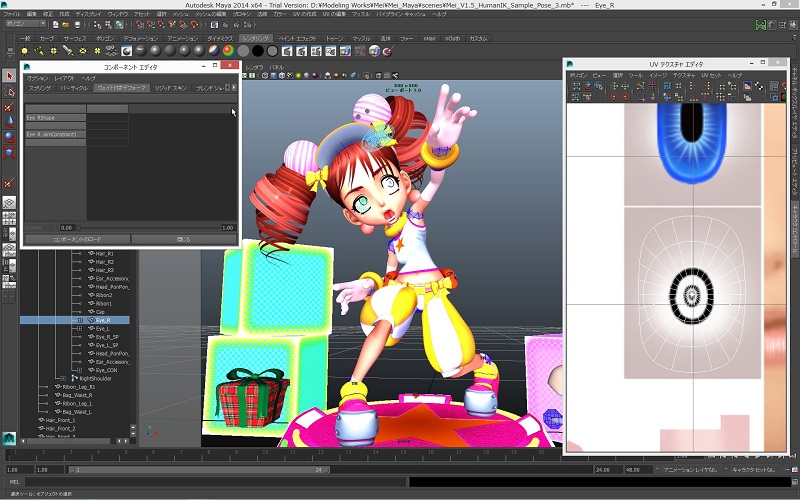Open scene folder icon in status line

66,24
